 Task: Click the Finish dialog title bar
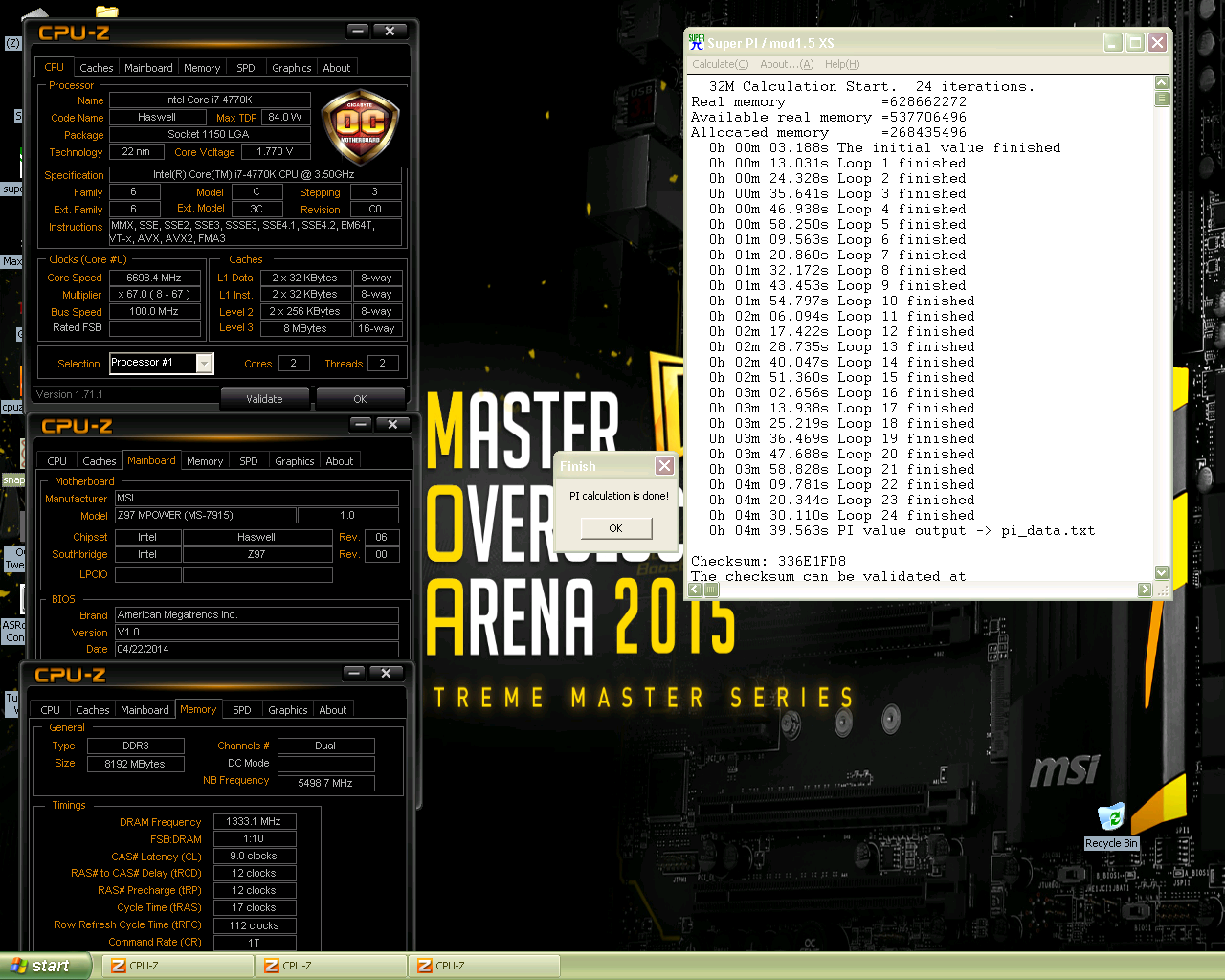605,466
